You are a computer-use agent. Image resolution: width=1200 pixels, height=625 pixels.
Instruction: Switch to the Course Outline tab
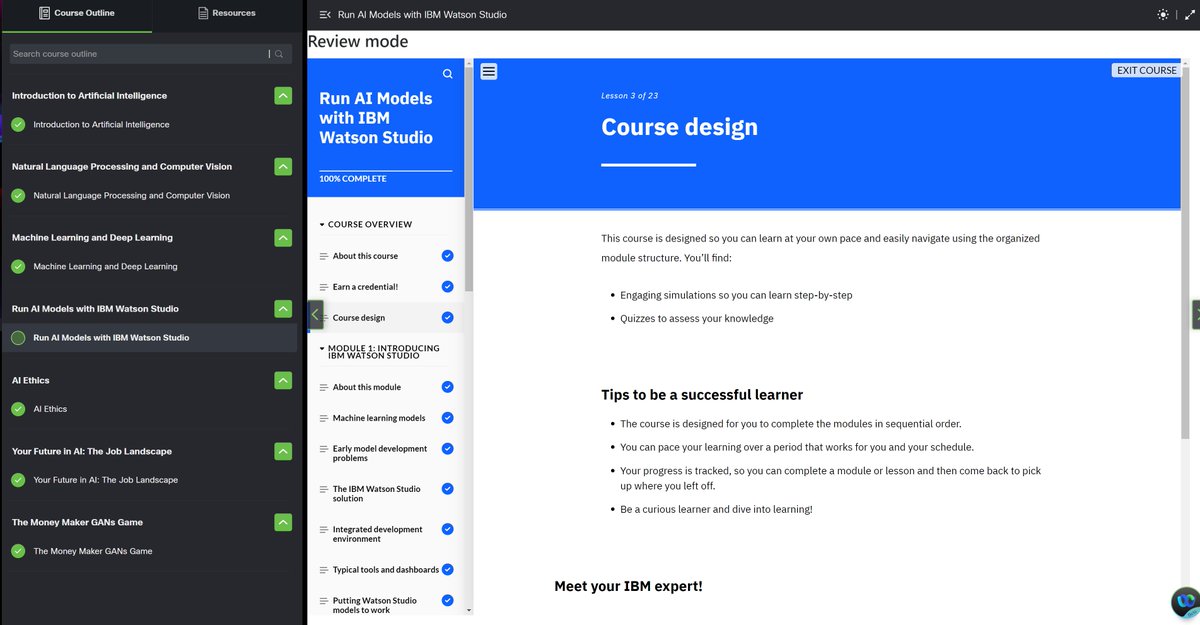(76, 14)
